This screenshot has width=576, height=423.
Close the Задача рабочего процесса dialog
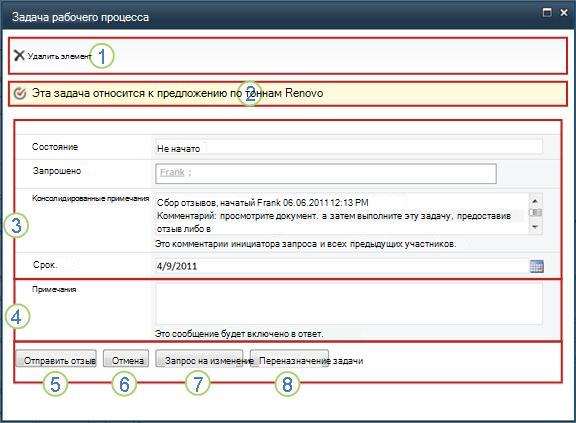564,12
